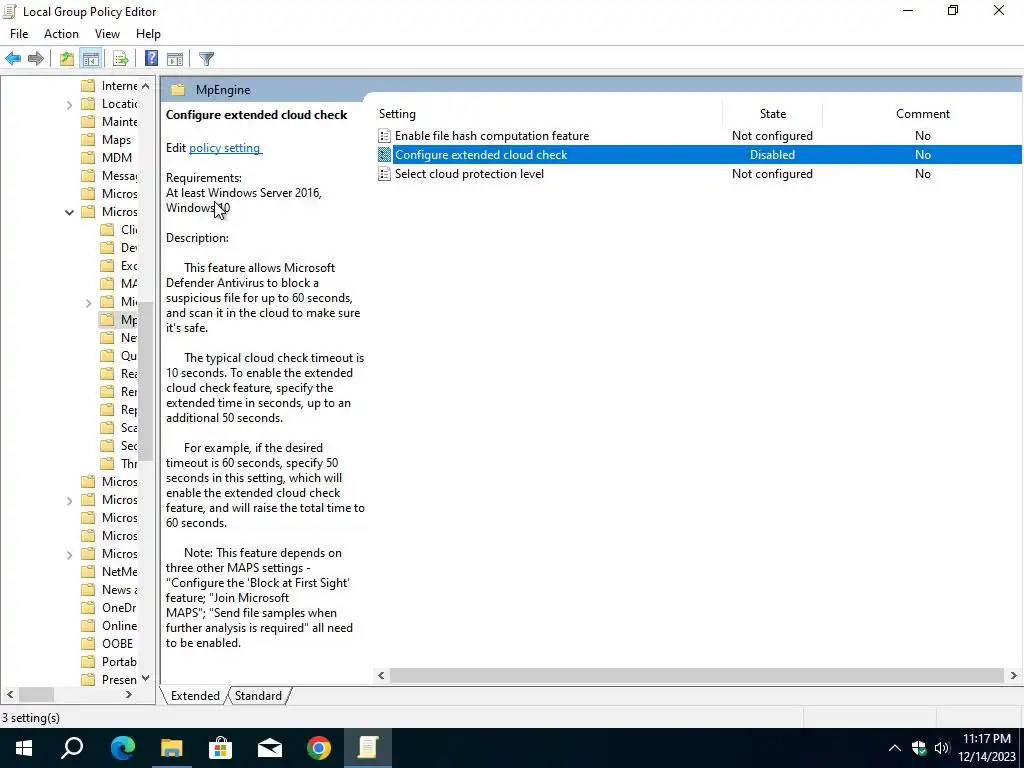1024x768 pixels.
Task: Open the File menu
Action: 19,34
